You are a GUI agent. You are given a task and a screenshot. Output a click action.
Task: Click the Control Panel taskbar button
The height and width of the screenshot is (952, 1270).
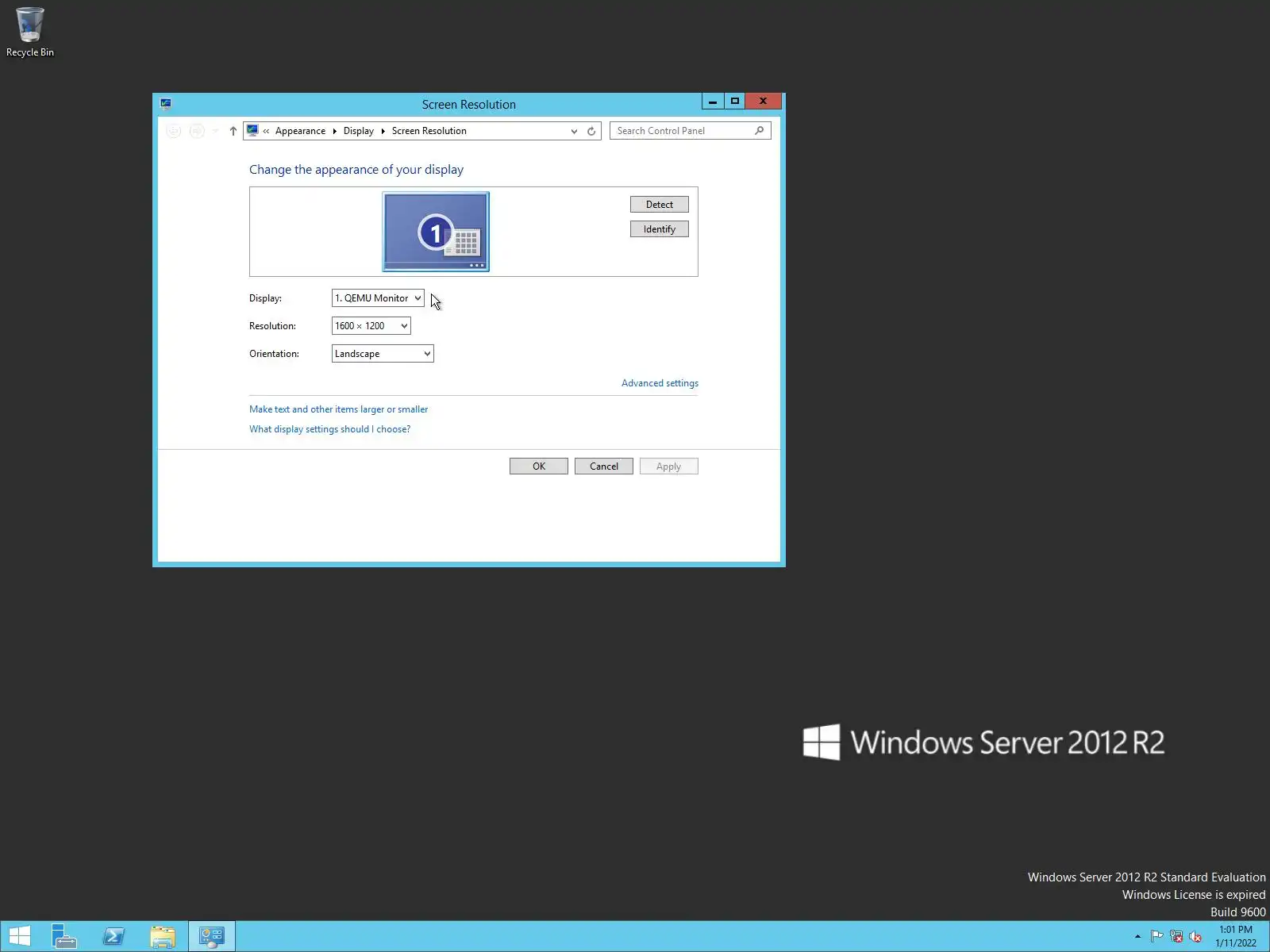tap(212, 936)
